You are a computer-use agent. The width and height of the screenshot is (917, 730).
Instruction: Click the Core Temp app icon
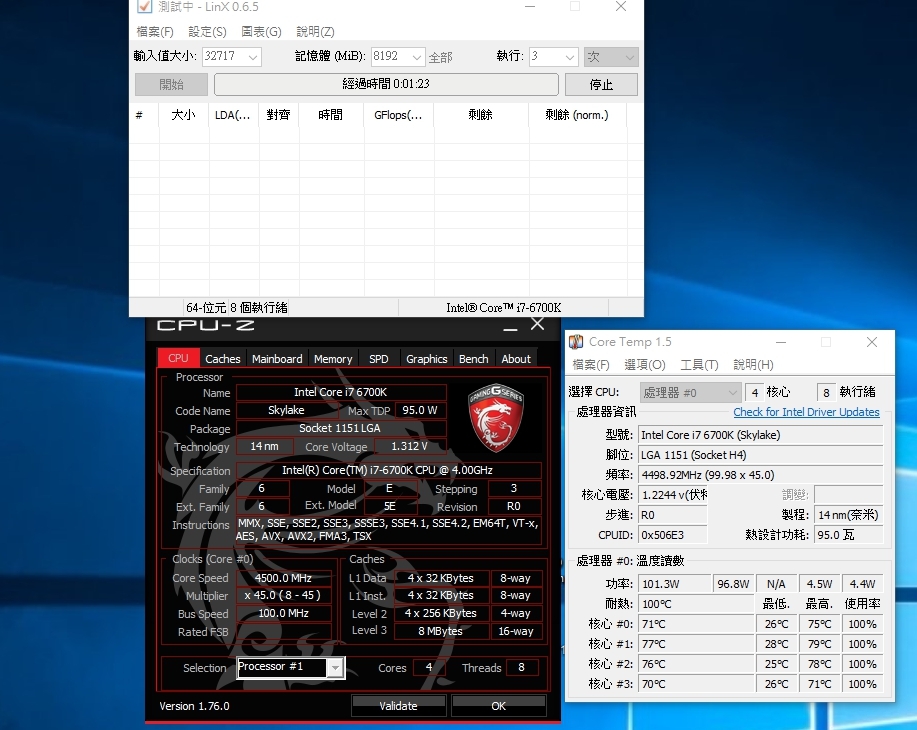[x=576, y=342]
